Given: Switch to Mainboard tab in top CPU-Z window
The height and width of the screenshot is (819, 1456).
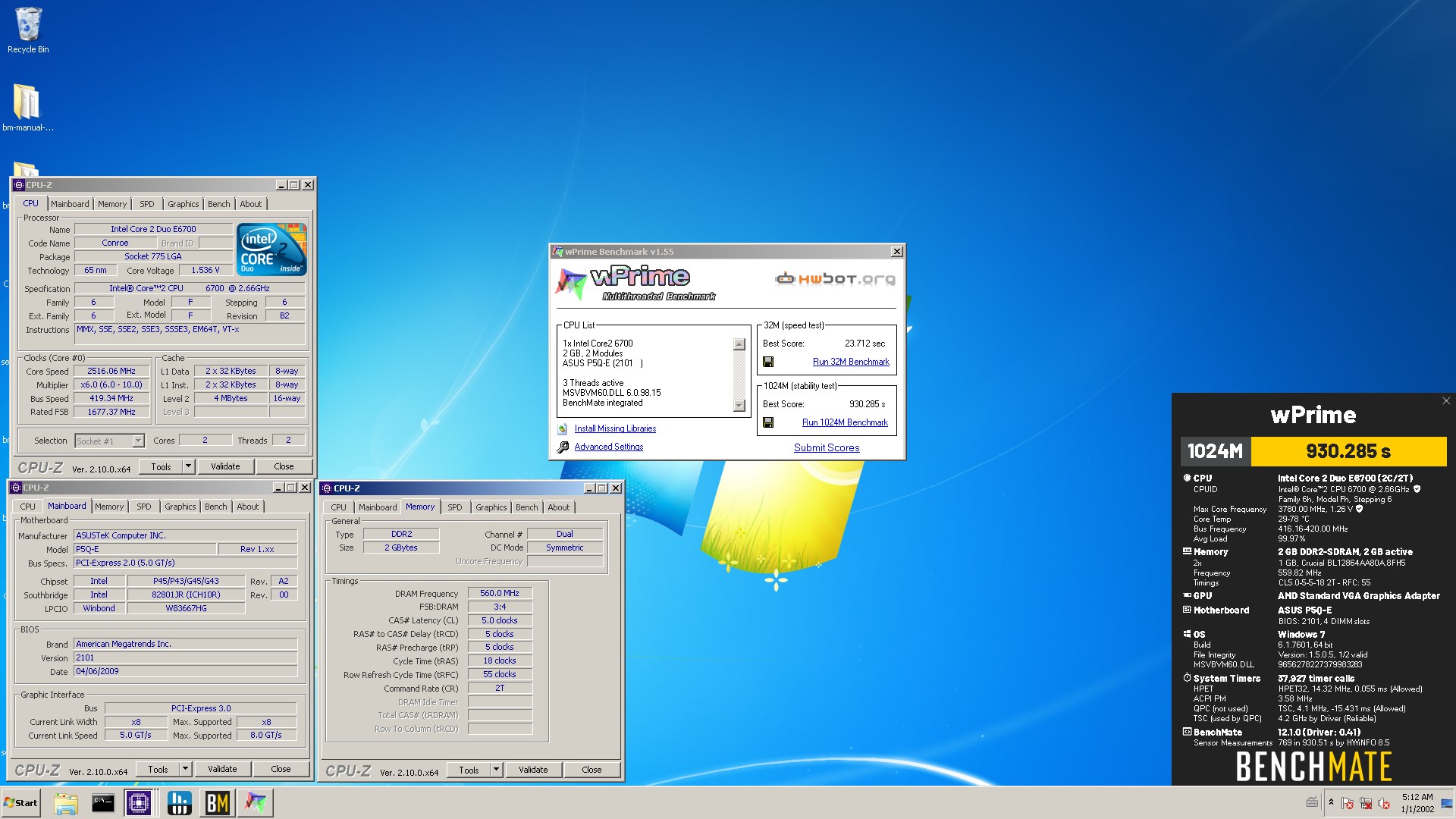Looking at the screenshot, I should [x=70, y=205].
